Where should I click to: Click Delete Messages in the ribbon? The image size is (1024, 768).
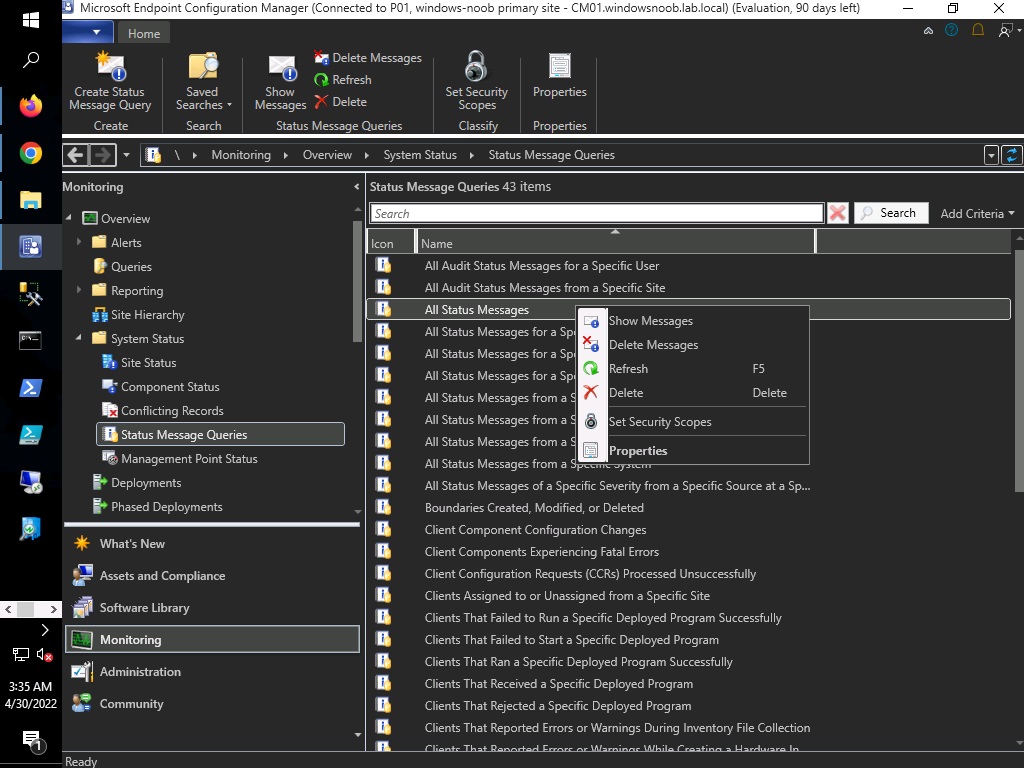pos(368,58)
